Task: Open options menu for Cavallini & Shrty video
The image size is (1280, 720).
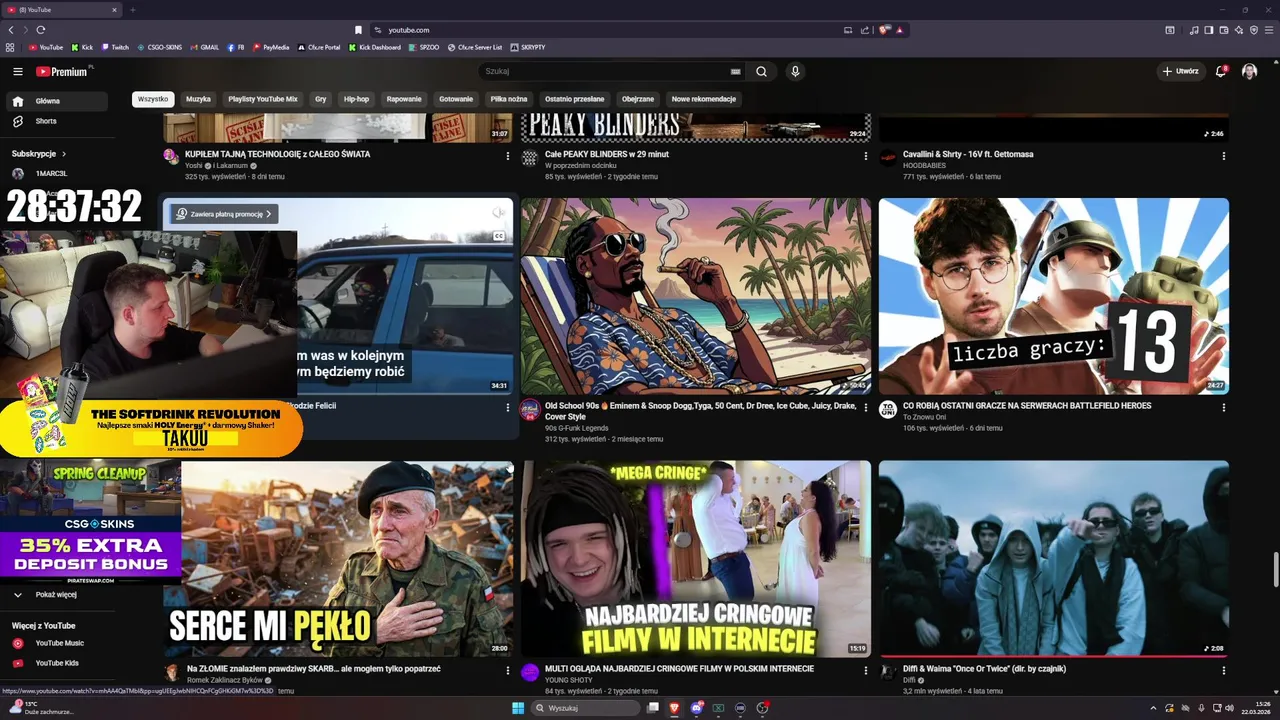Action: pyautogui.click(x=1223, y=156)
